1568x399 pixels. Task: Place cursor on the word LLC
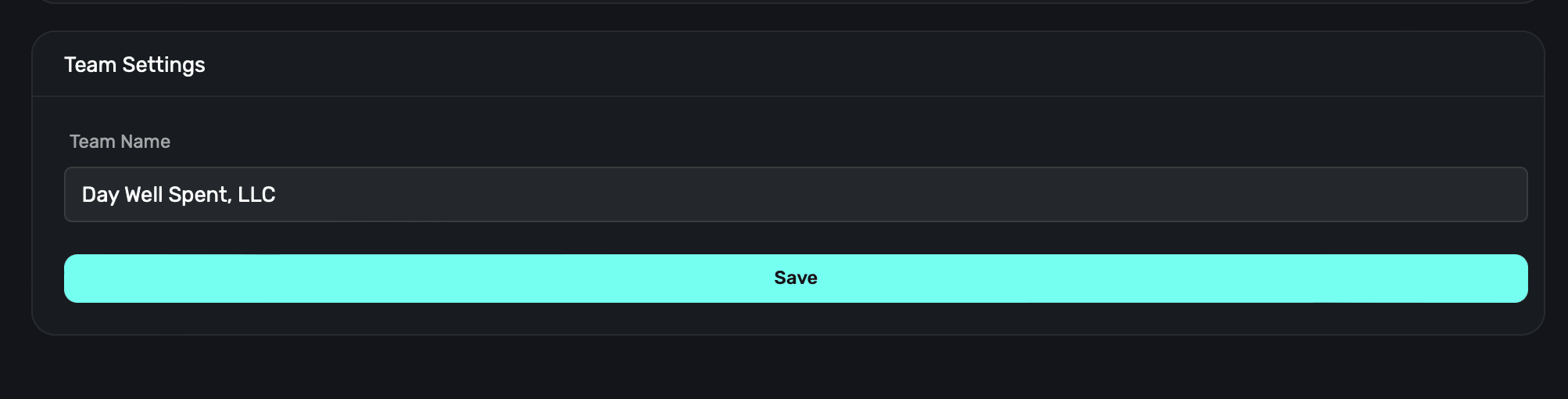click(x=256, y=195)
